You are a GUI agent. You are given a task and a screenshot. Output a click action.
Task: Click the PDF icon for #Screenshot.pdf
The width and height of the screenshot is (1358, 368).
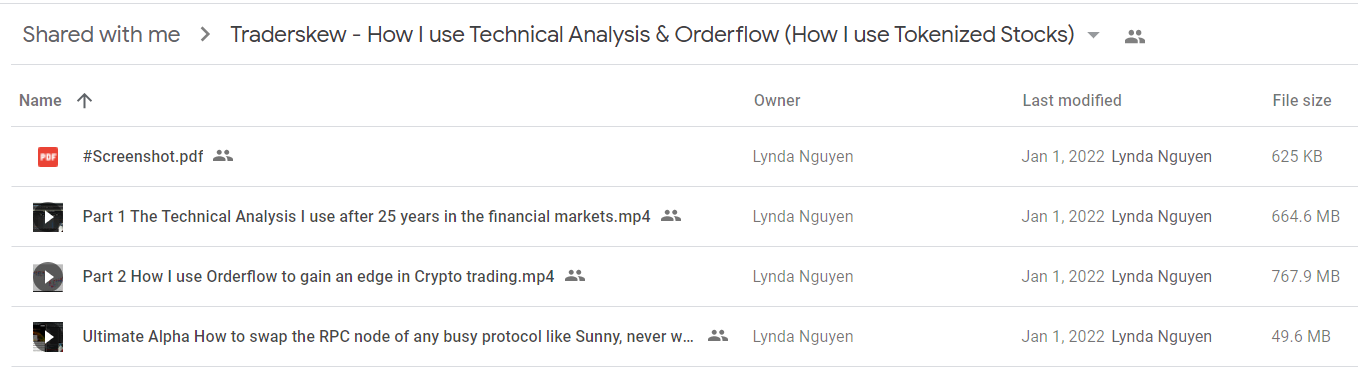(x=48, y=156)
